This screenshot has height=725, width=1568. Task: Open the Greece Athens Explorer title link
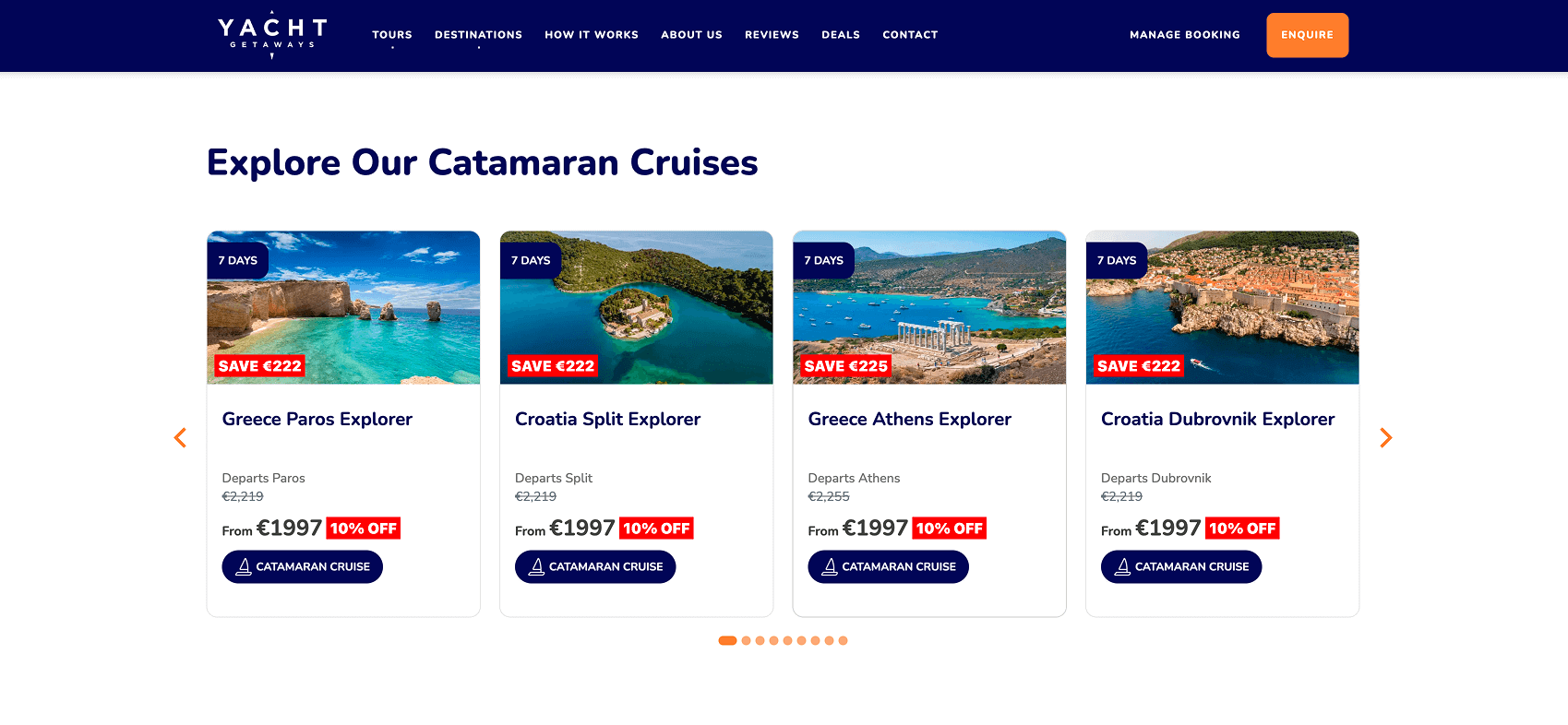(x=909, y=420)
